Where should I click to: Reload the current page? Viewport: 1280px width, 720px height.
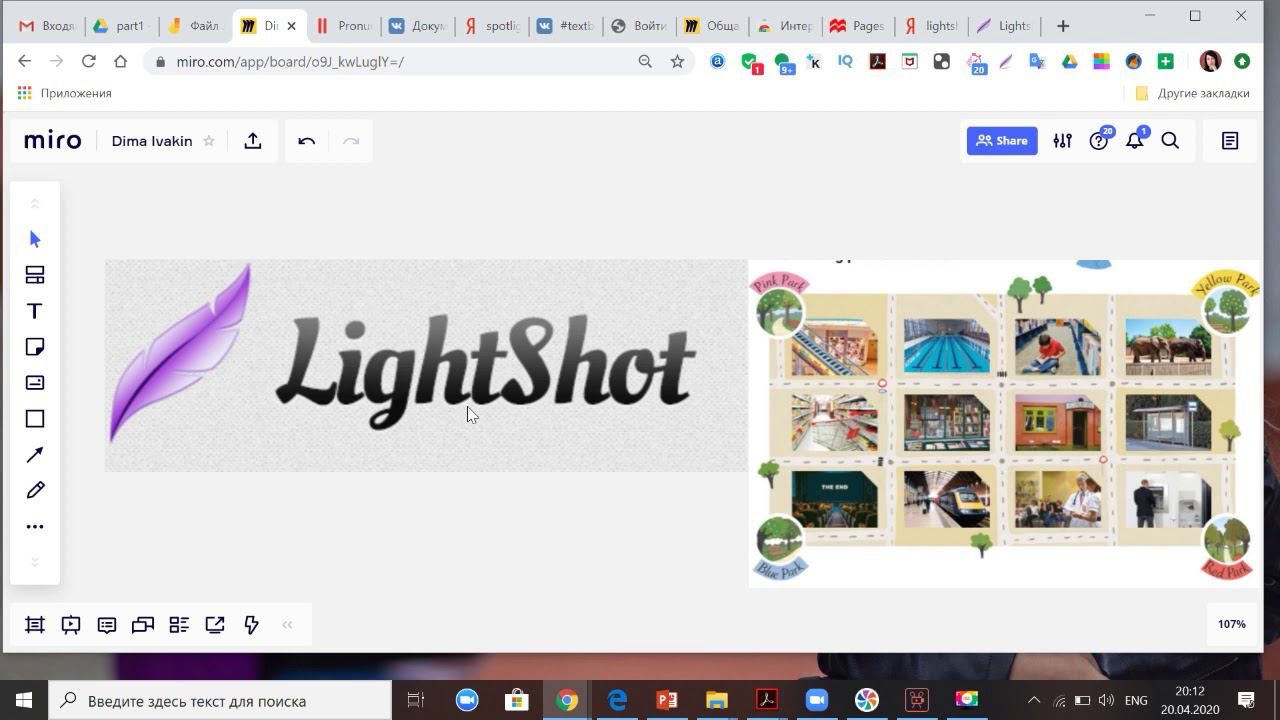[89, 62]
